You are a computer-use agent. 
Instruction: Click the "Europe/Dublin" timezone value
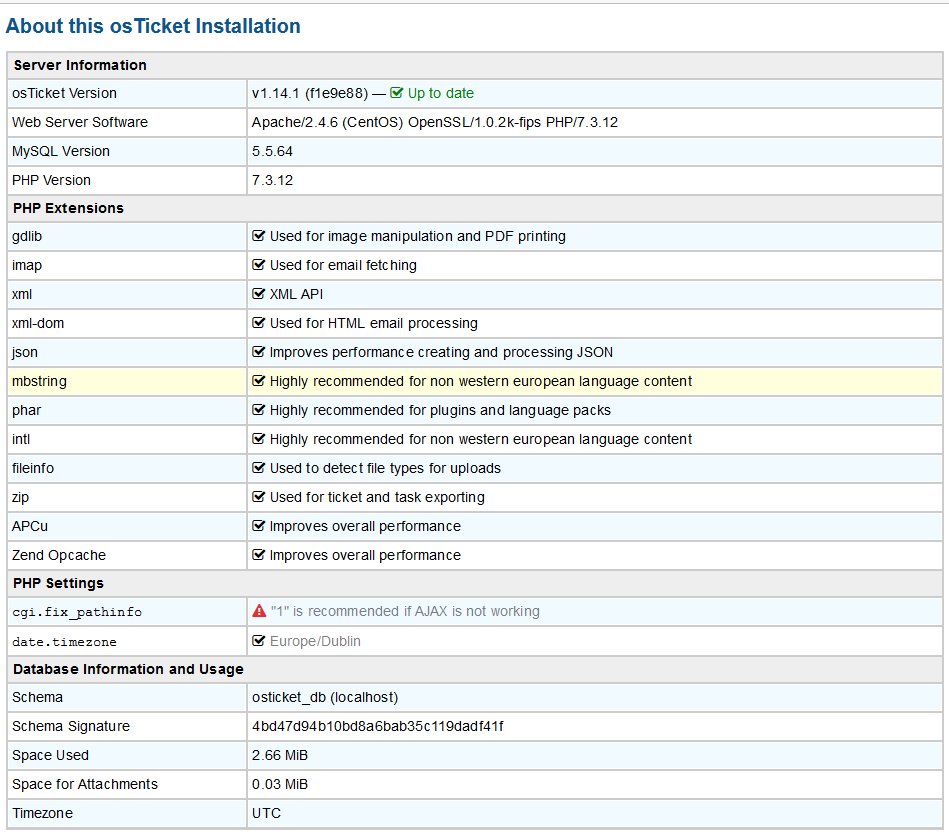(315, 641)
